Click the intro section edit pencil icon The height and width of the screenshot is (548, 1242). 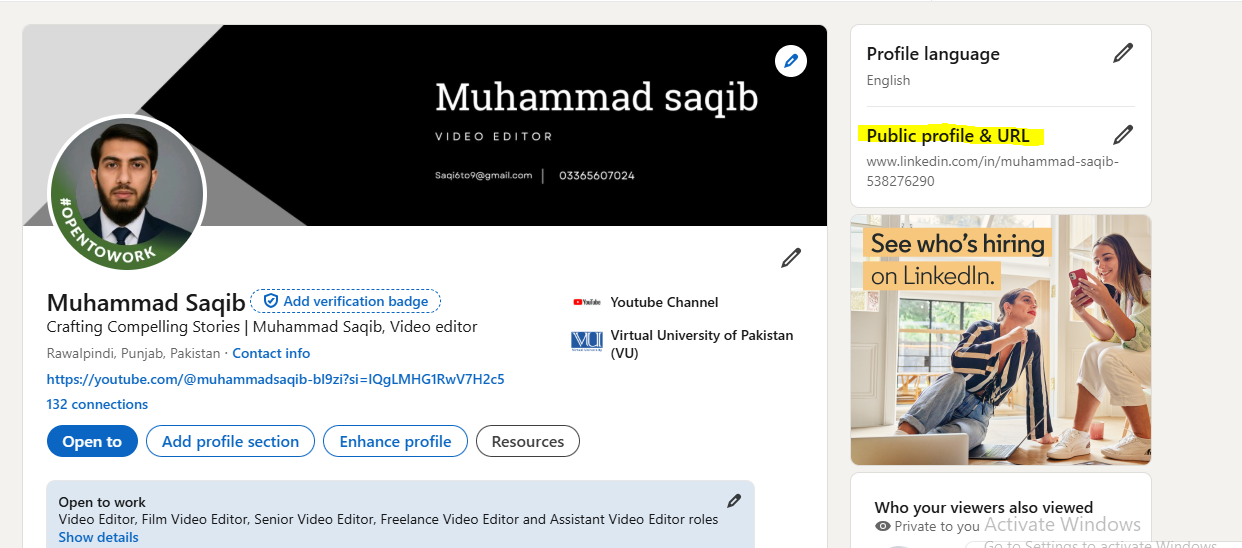point(791,258)
